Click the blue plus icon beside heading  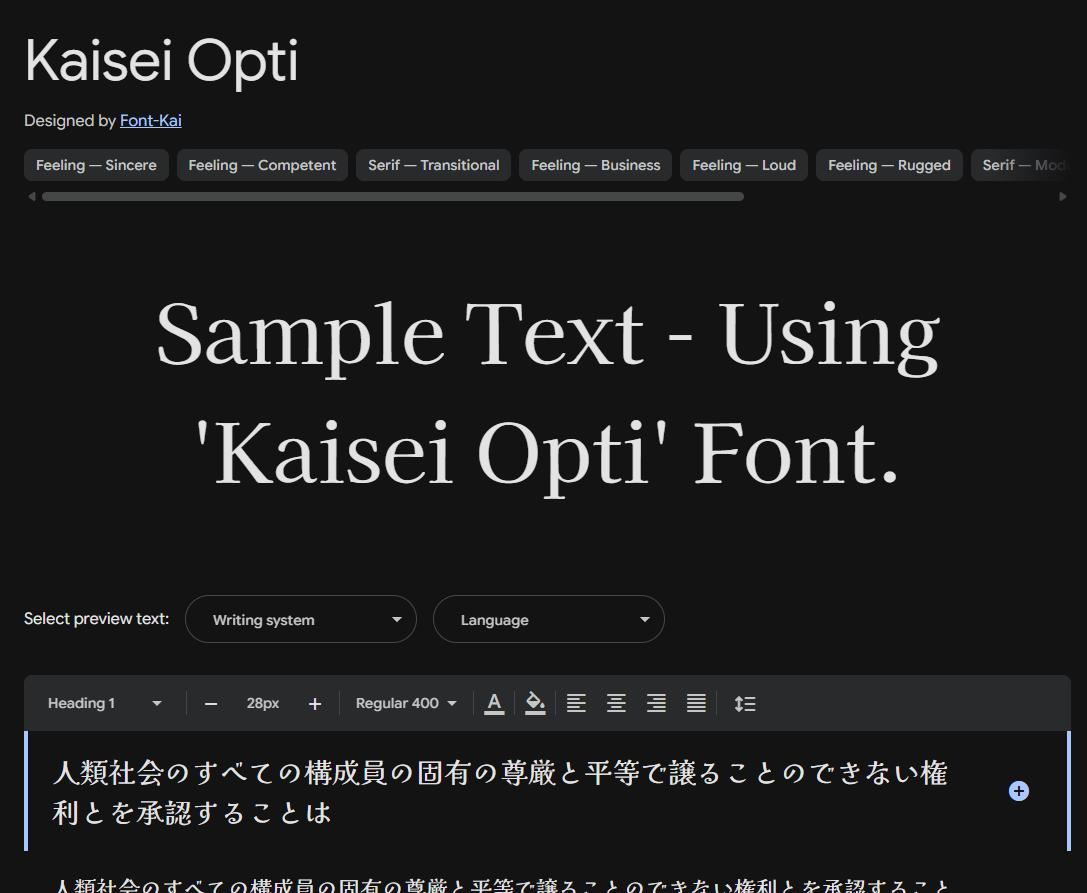click(x=1018, y=791)
